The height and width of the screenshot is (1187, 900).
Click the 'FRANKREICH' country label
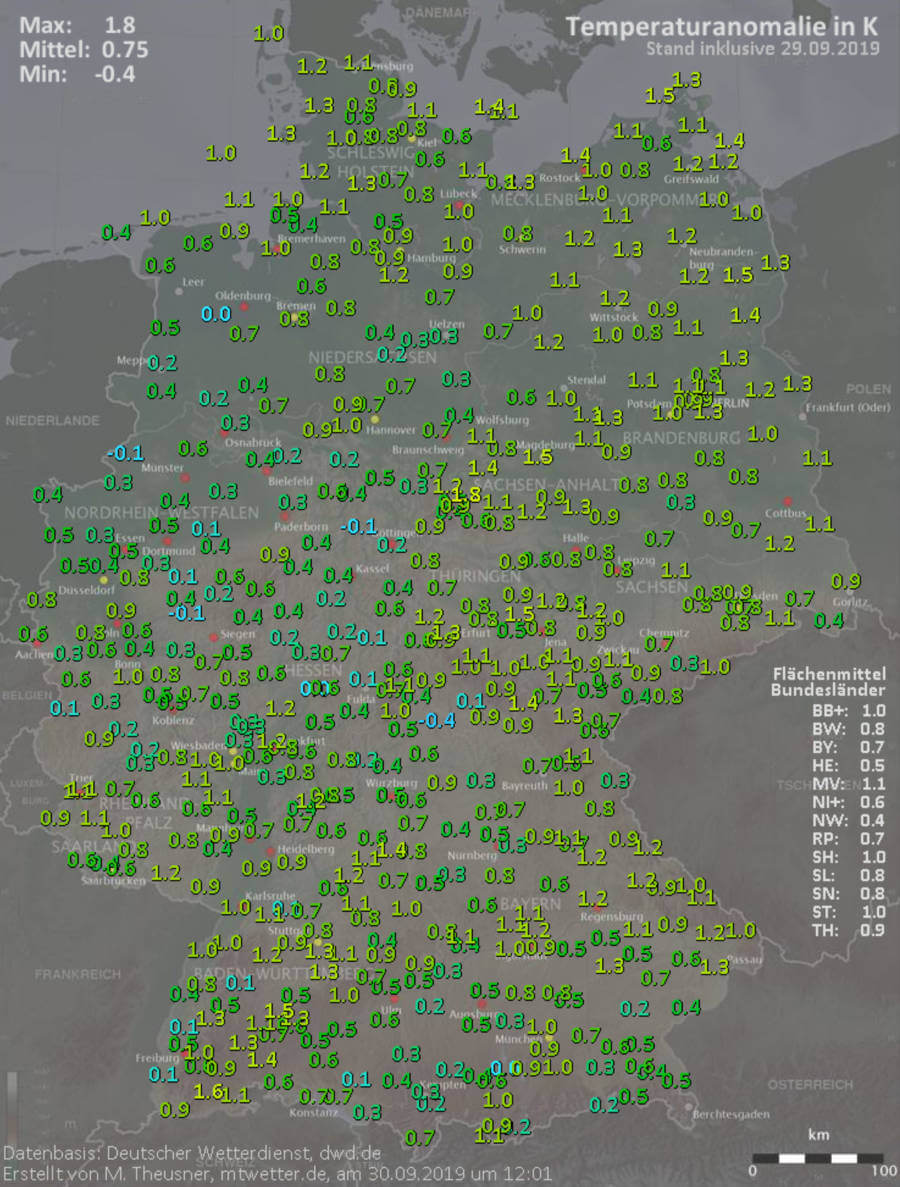[77, 974]
